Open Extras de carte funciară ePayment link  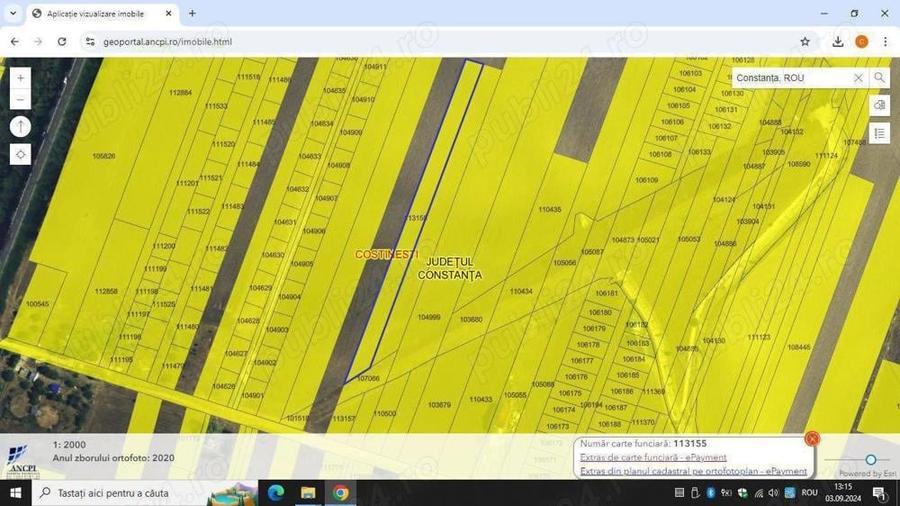click(653, 457)
